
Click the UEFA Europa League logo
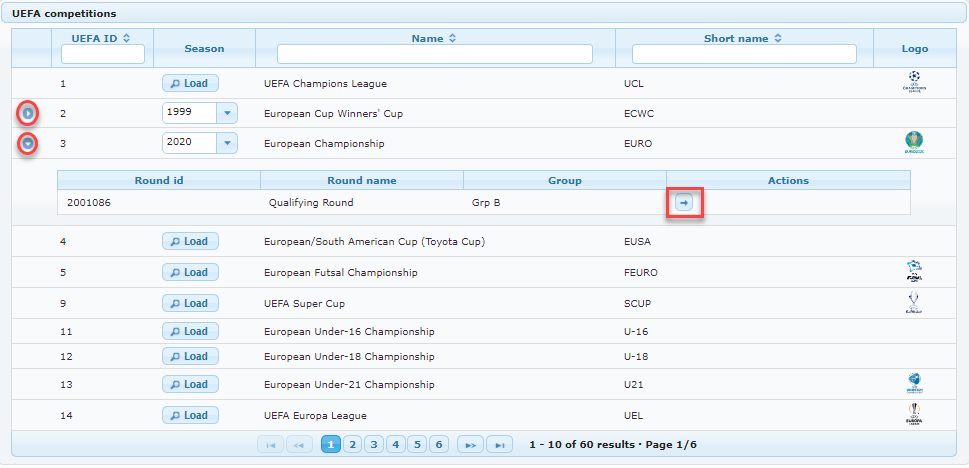[914, 414]
